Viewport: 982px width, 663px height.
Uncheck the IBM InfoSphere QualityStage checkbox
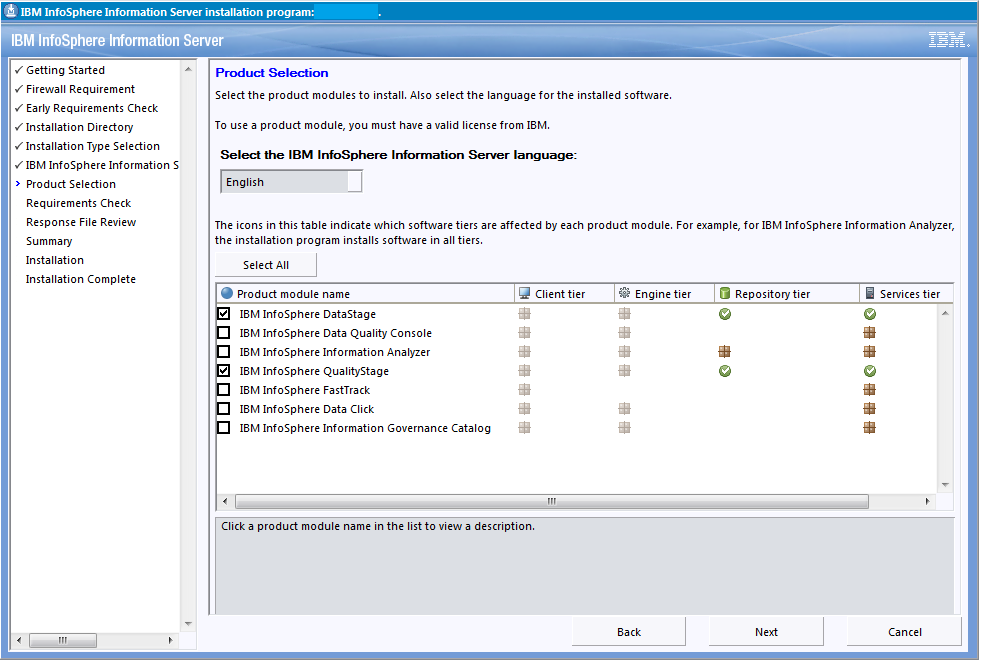224,371
